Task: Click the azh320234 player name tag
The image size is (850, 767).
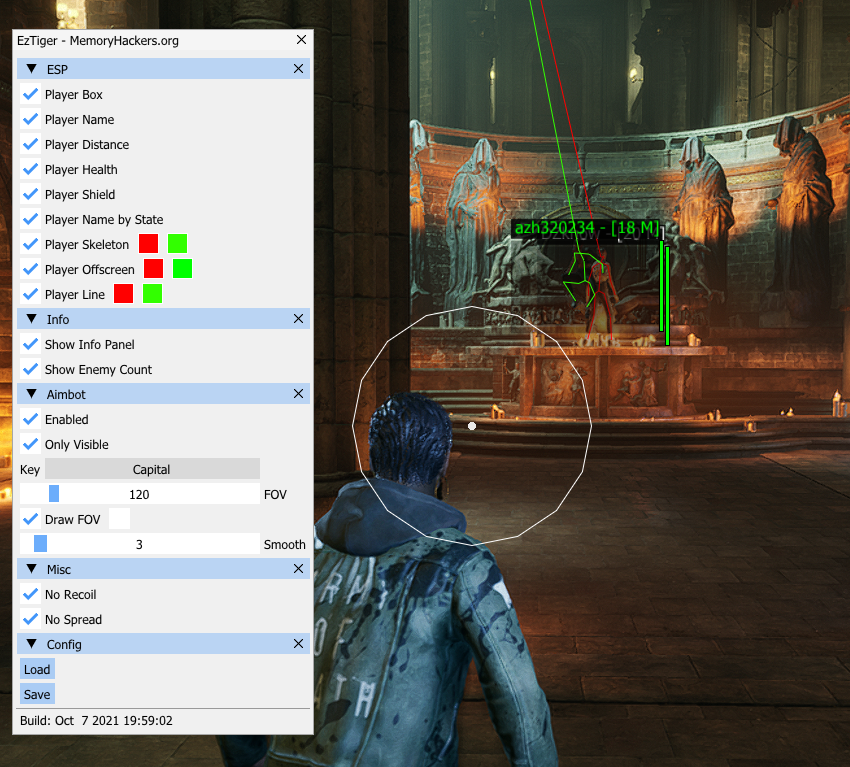Action: pyautogui.click(x=586, y=228)
